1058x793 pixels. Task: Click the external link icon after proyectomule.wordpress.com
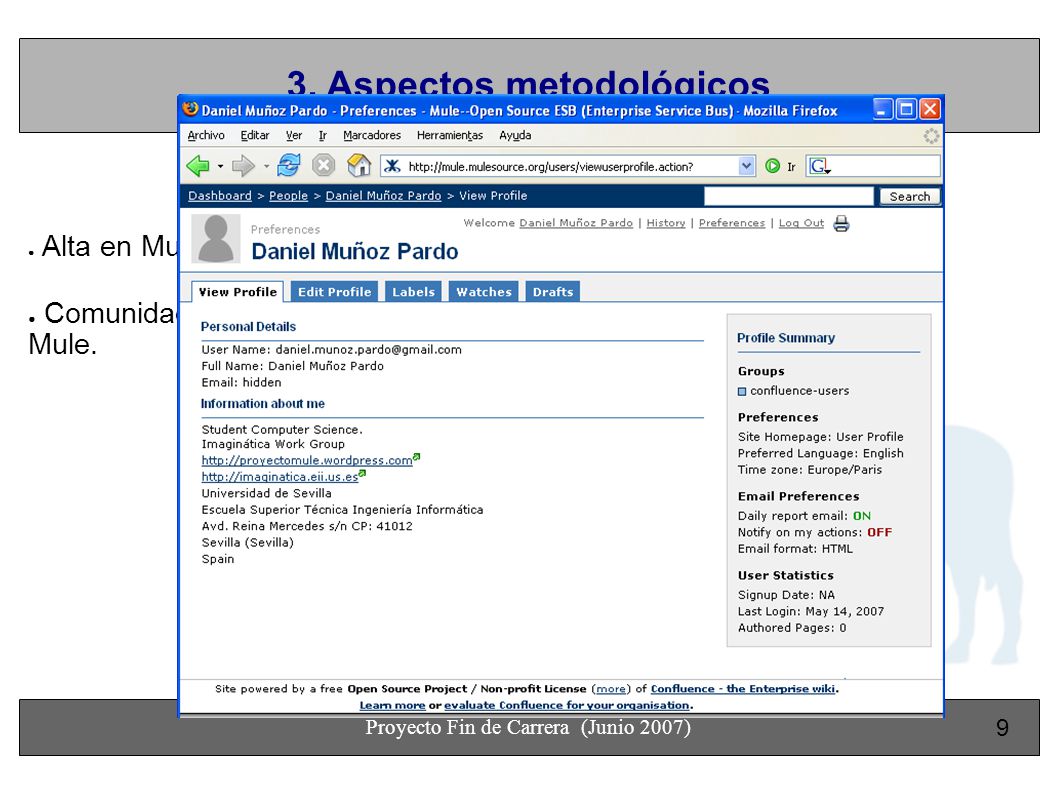(x=417, y=457)
